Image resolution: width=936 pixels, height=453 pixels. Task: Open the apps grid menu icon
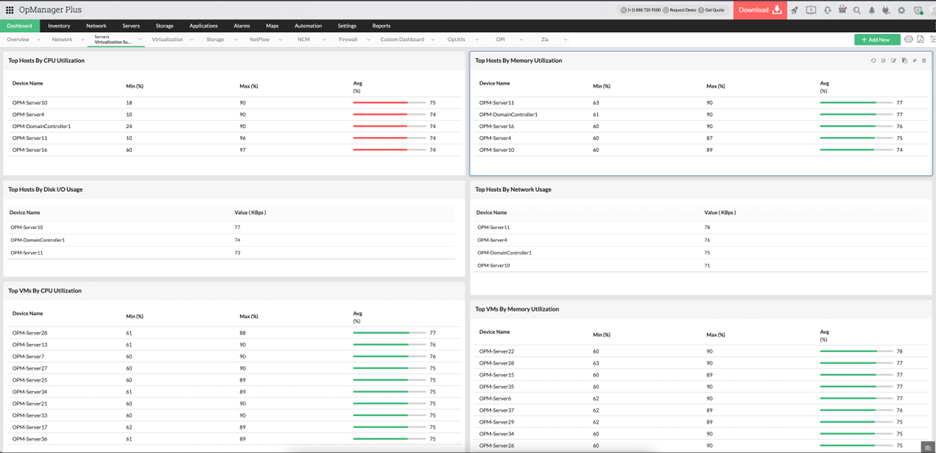click(10, 10)
